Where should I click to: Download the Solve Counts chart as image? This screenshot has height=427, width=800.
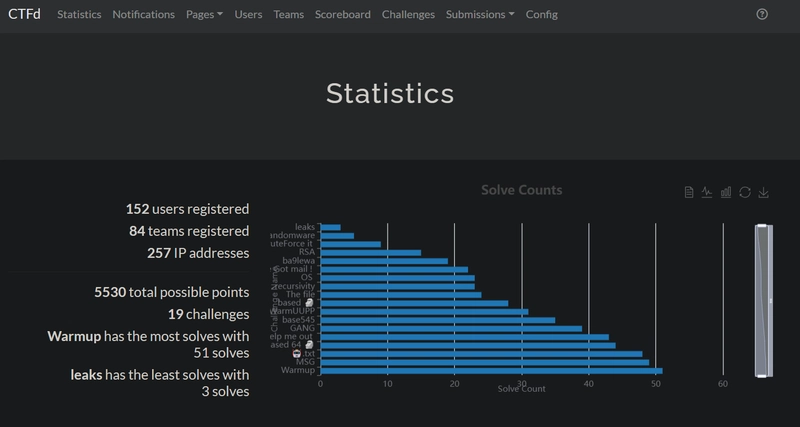point(764,192)
